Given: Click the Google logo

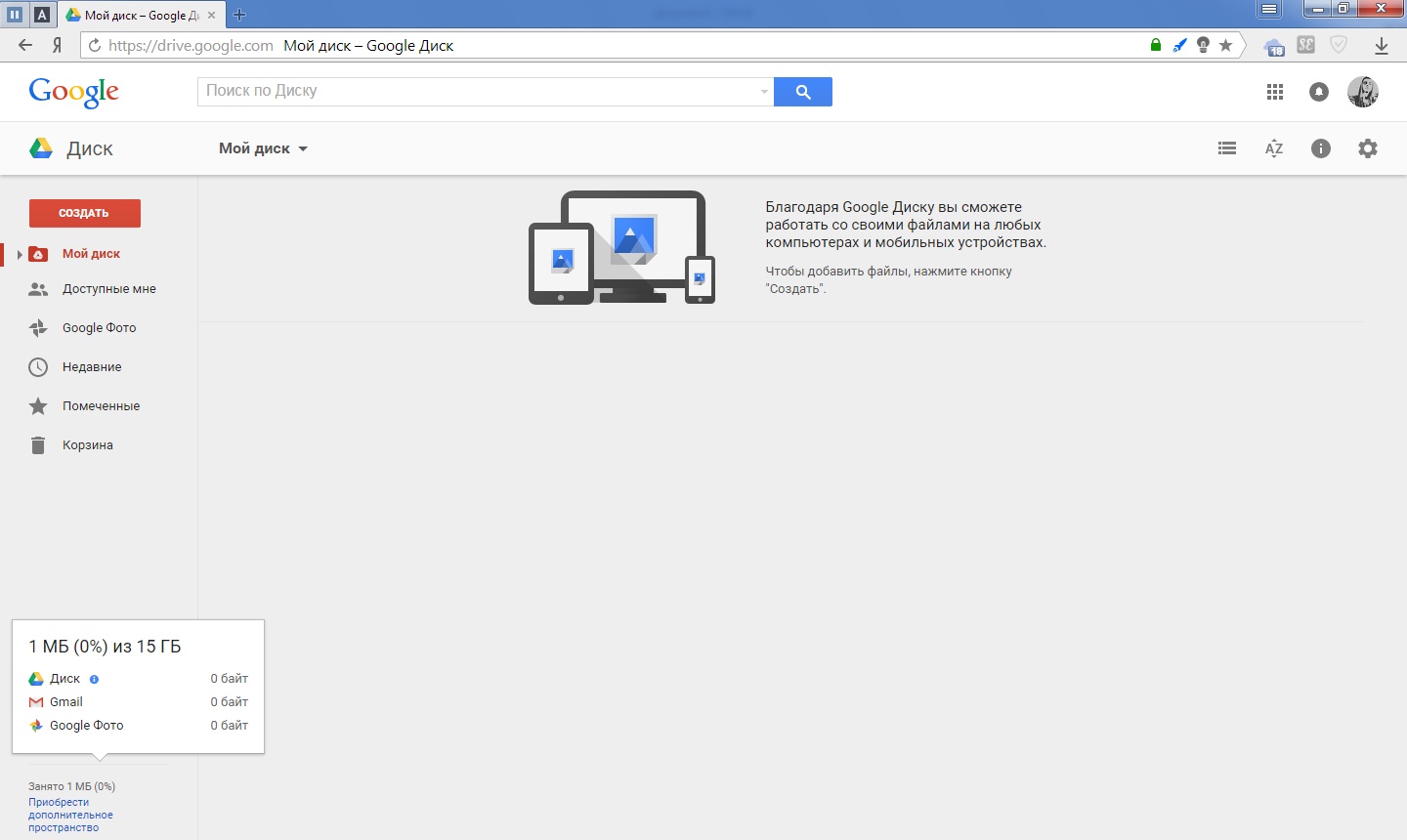Looking at the screenshot, I should click(74, 92).
